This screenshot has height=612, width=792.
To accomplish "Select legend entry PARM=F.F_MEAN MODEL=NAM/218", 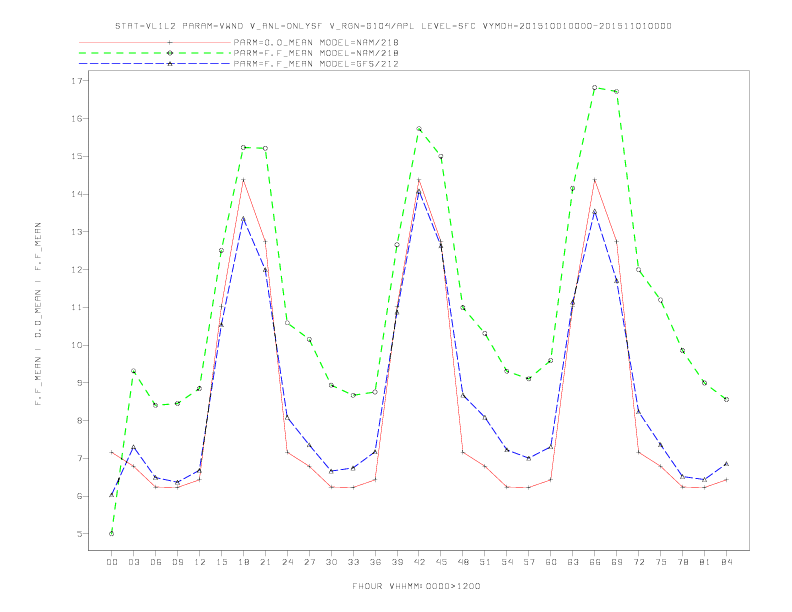I will point(316,53).
